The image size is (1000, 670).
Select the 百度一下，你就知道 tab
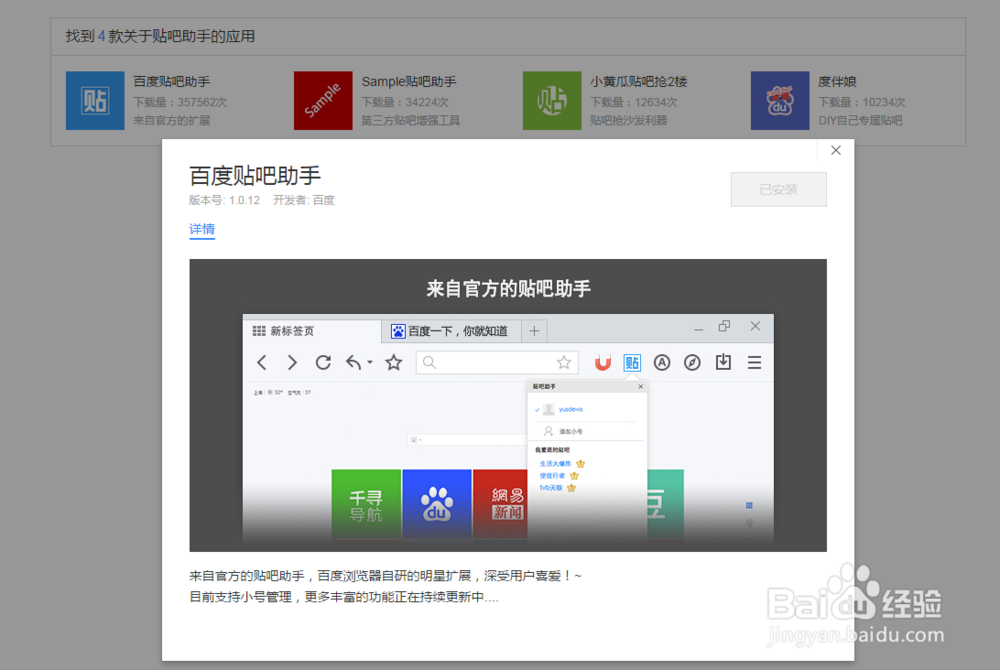pyautogui.click(x=452, y=331)
